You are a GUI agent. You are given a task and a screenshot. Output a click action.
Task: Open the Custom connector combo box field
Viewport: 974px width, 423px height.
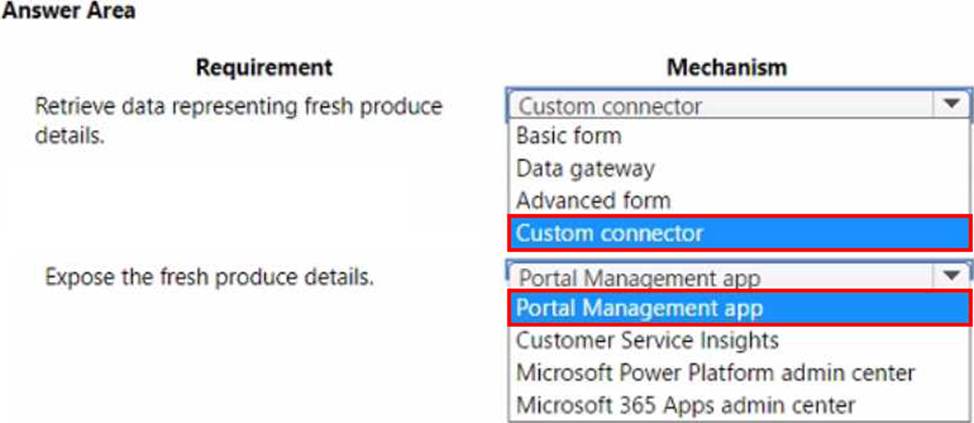tap(720, 106)
